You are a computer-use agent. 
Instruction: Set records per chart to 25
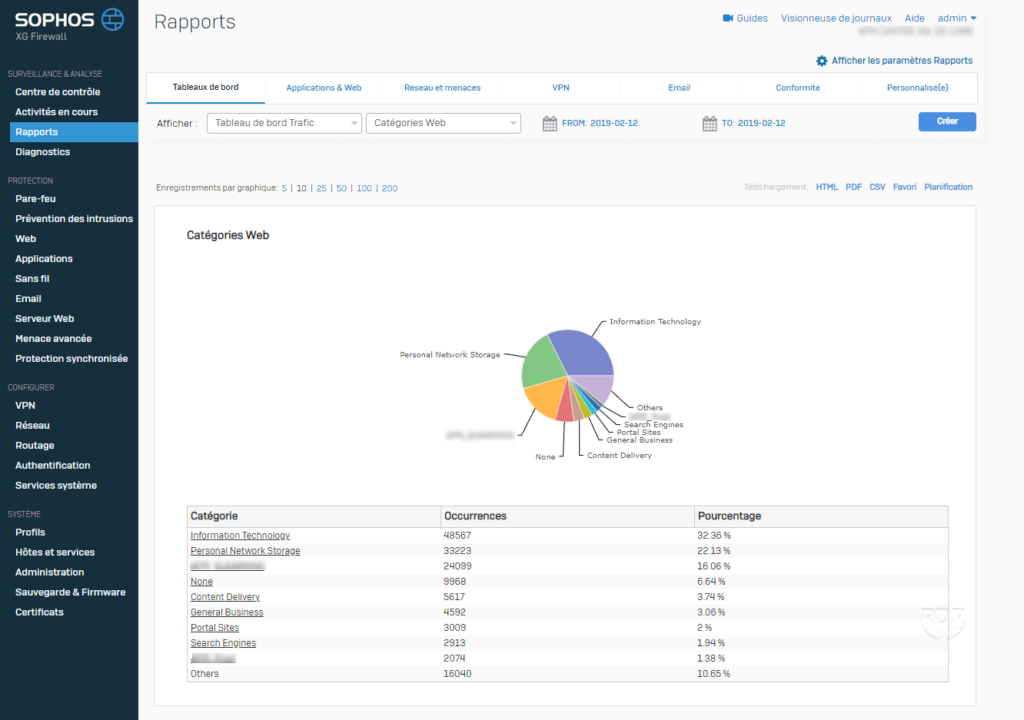pos(321,188)
